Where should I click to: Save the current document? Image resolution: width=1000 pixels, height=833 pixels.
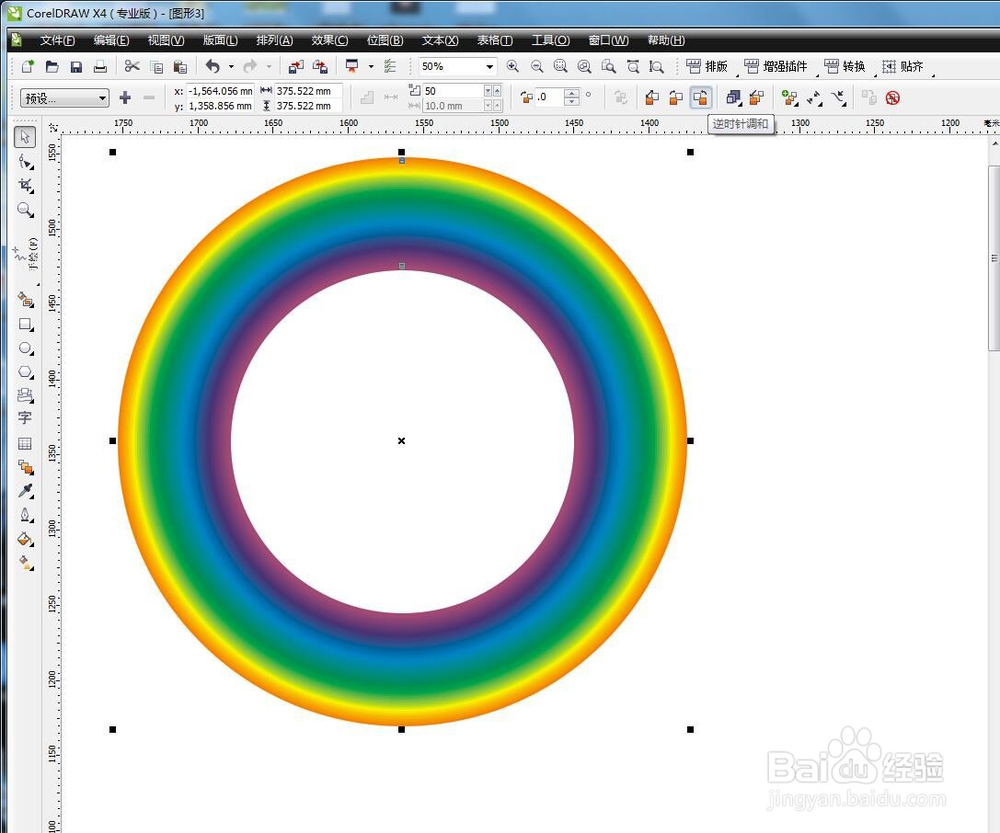click(76, 66)
